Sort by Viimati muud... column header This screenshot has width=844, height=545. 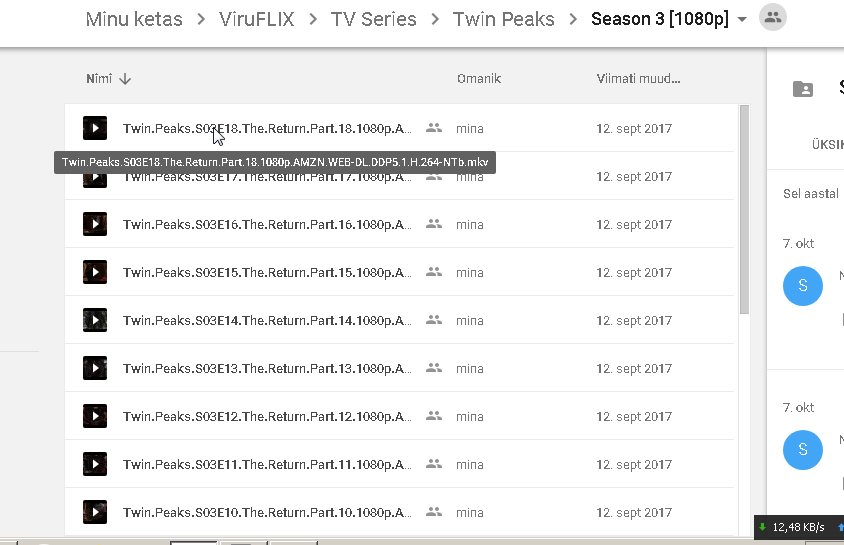click(x=638, y=79)
